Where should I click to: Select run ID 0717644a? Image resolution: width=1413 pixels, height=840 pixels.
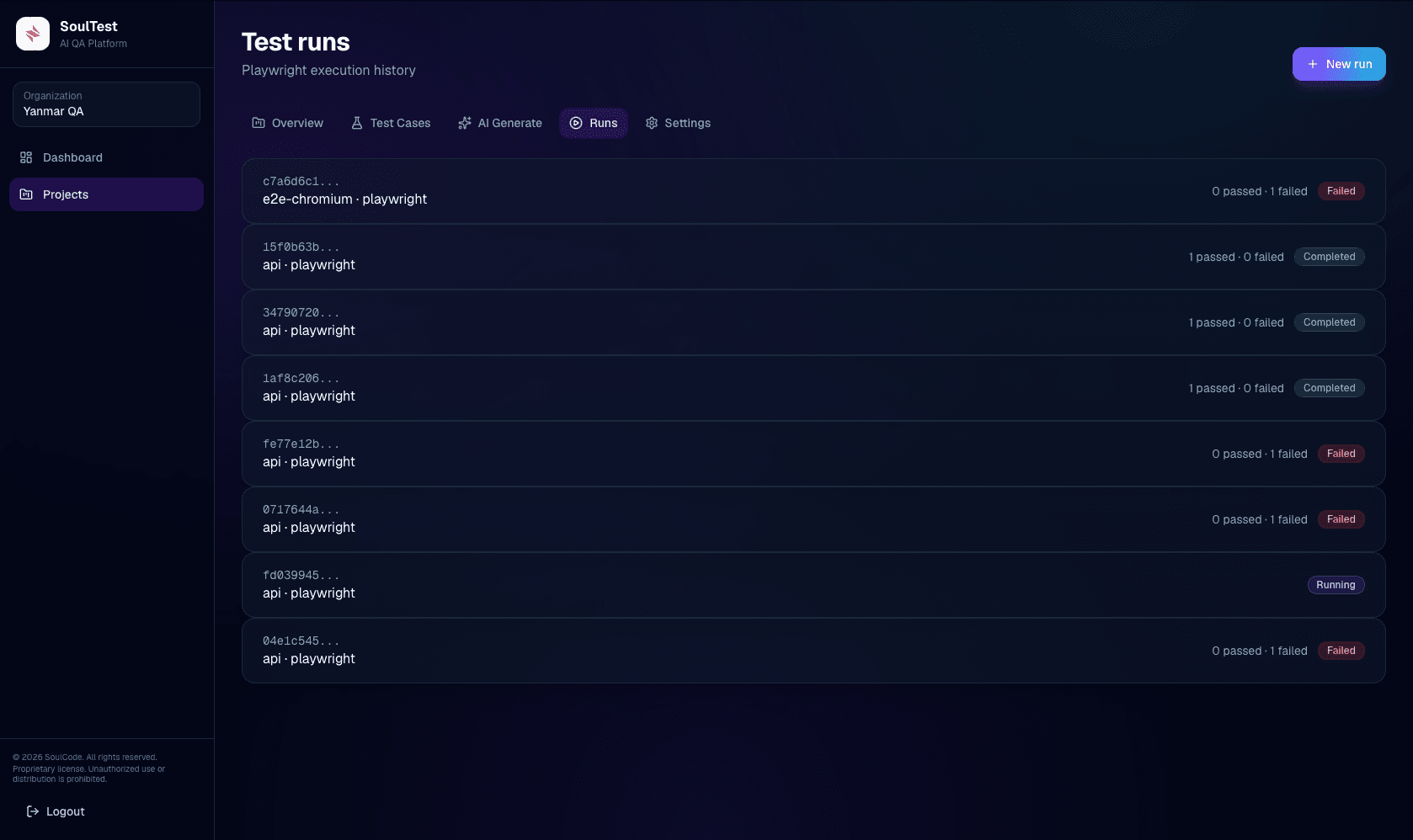tap(301, 510)
